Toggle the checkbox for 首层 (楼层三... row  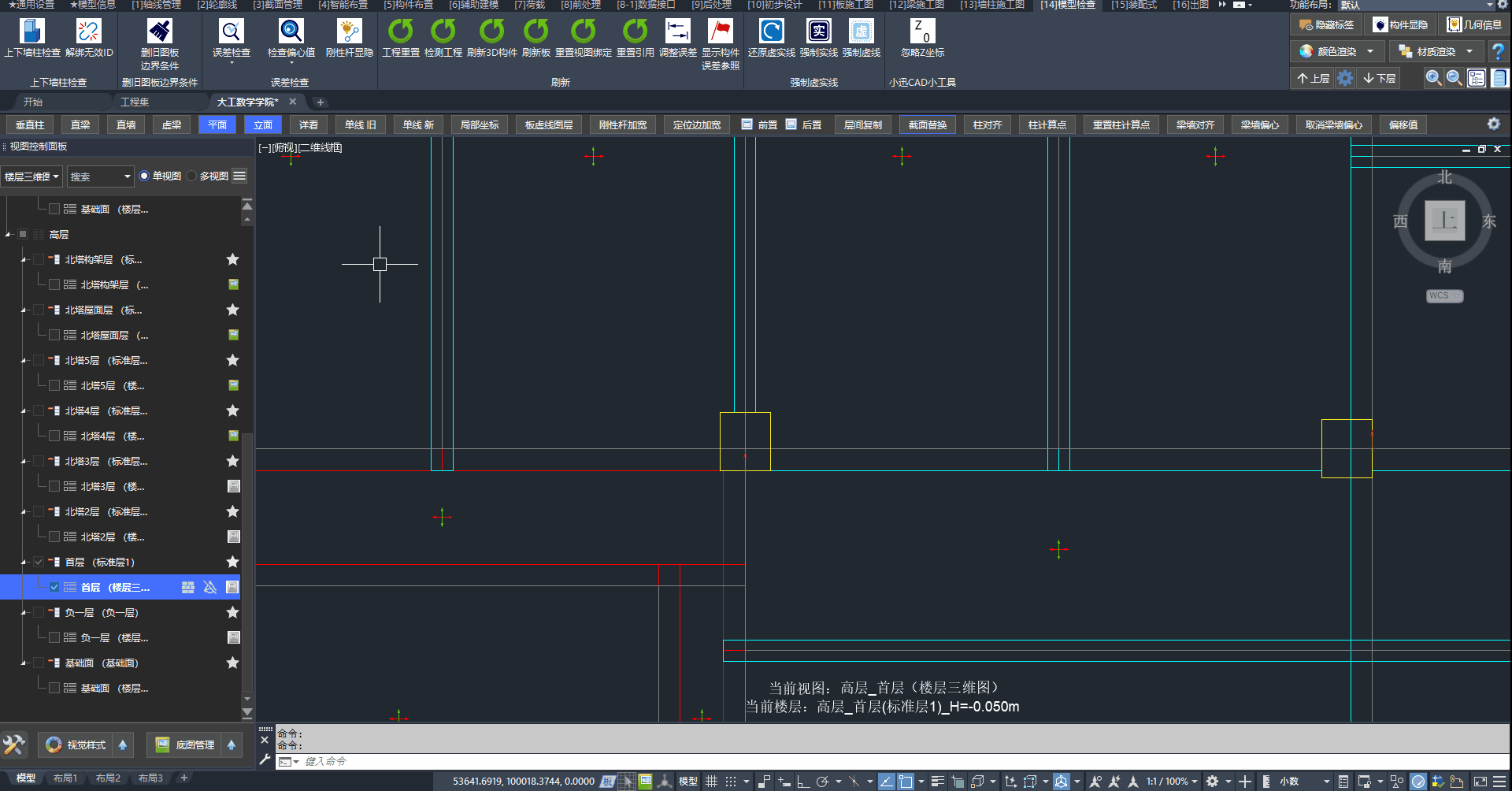point(54,587)
